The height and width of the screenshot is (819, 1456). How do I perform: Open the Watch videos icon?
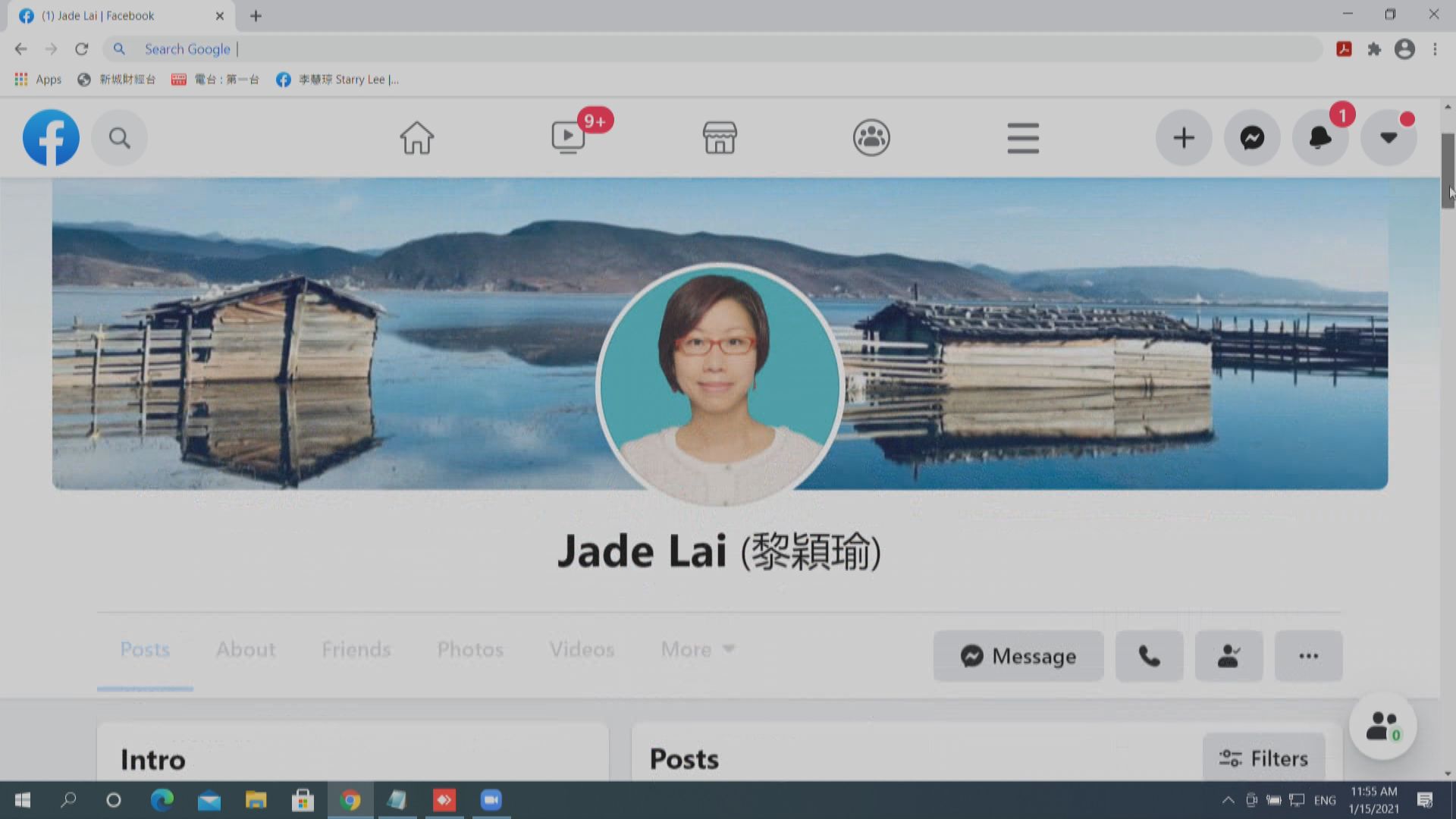click(568, 138)
